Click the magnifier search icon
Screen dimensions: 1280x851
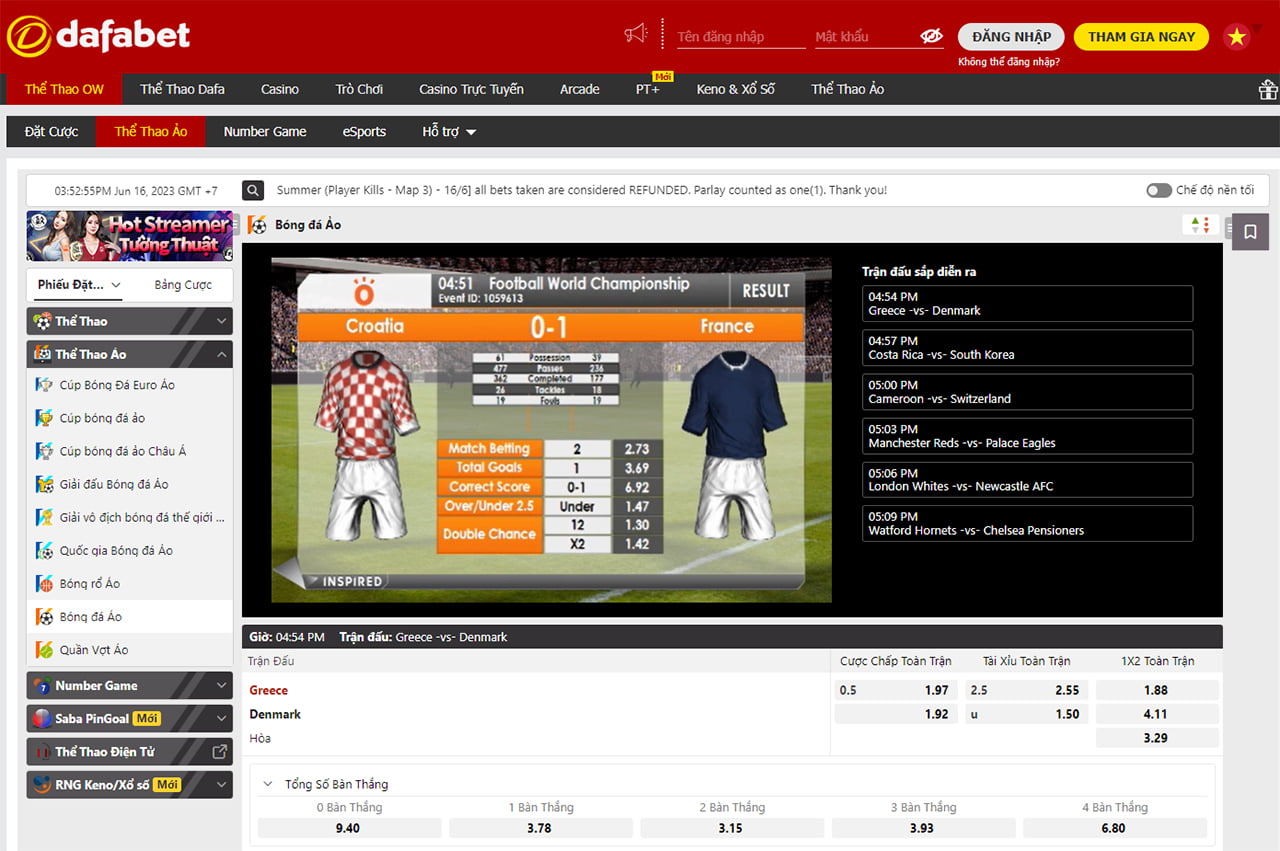coord(254,190)
